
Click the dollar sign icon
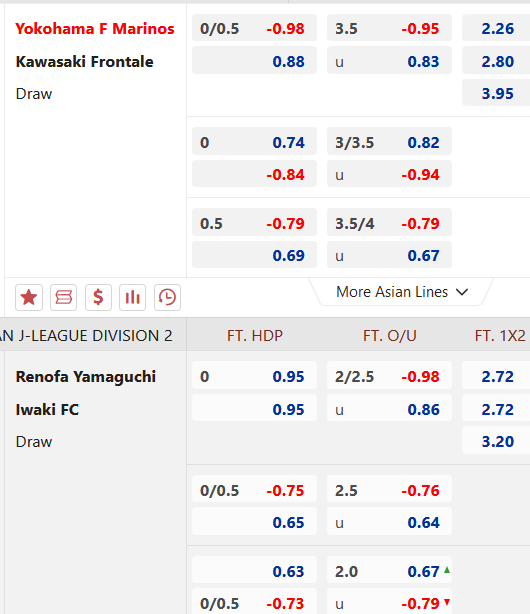click(x=98, y=297)
